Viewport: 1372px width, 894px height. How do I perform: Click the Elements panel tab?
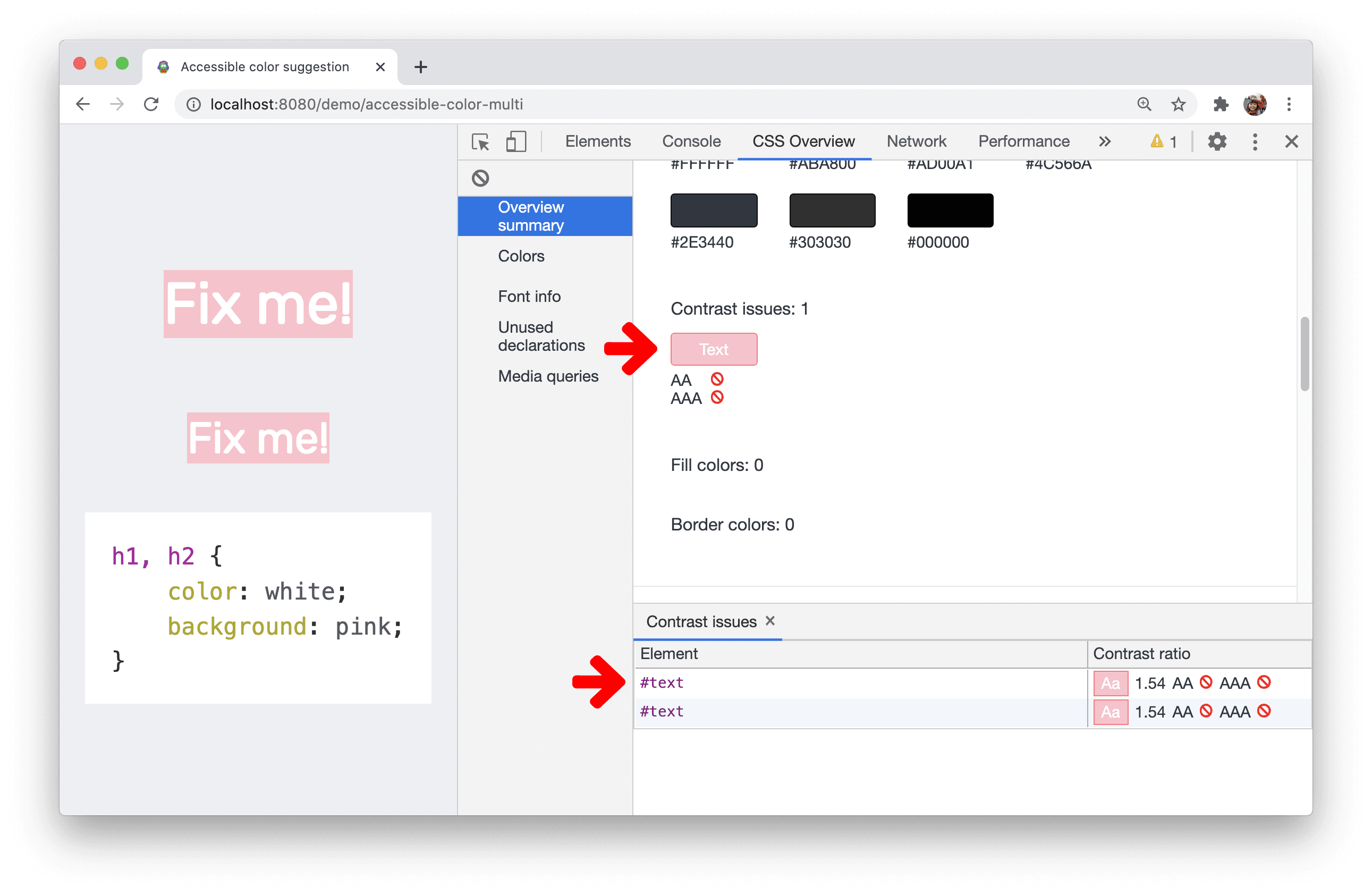596,140
